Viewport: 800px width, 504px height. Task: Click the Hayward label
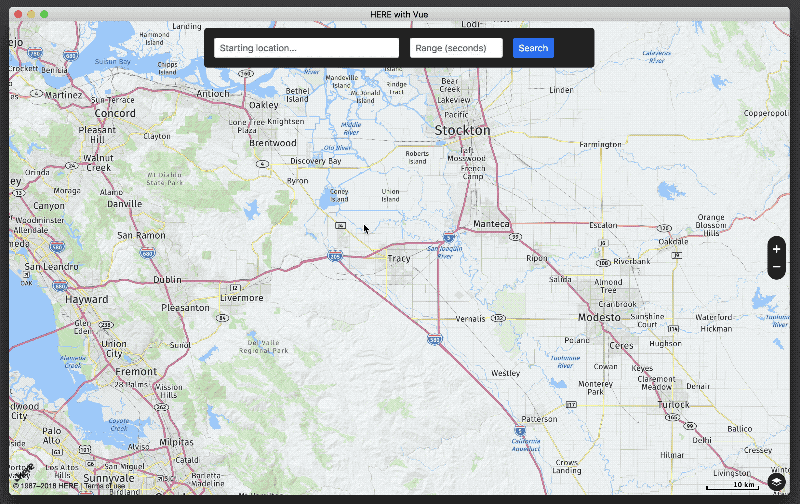(87, 299)
